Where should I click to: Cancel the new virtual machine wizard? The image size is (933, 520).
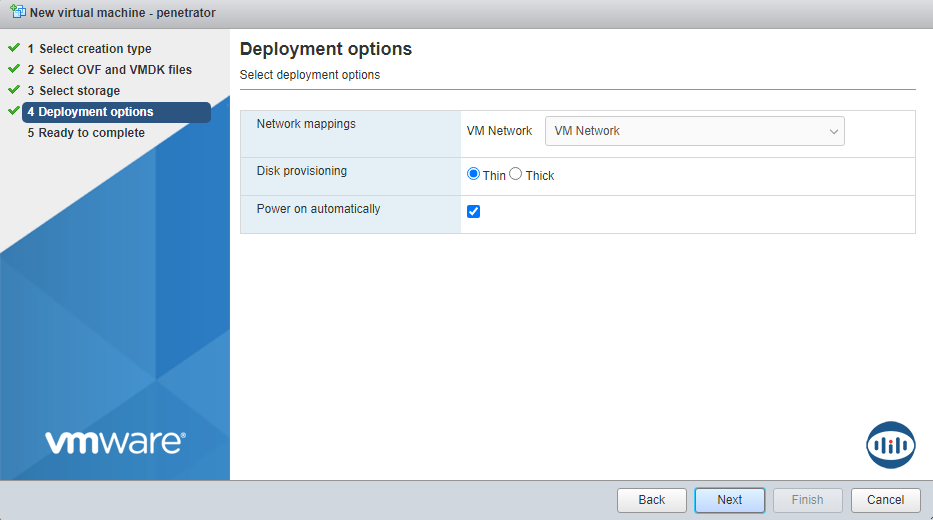click(x=885, y=500)
